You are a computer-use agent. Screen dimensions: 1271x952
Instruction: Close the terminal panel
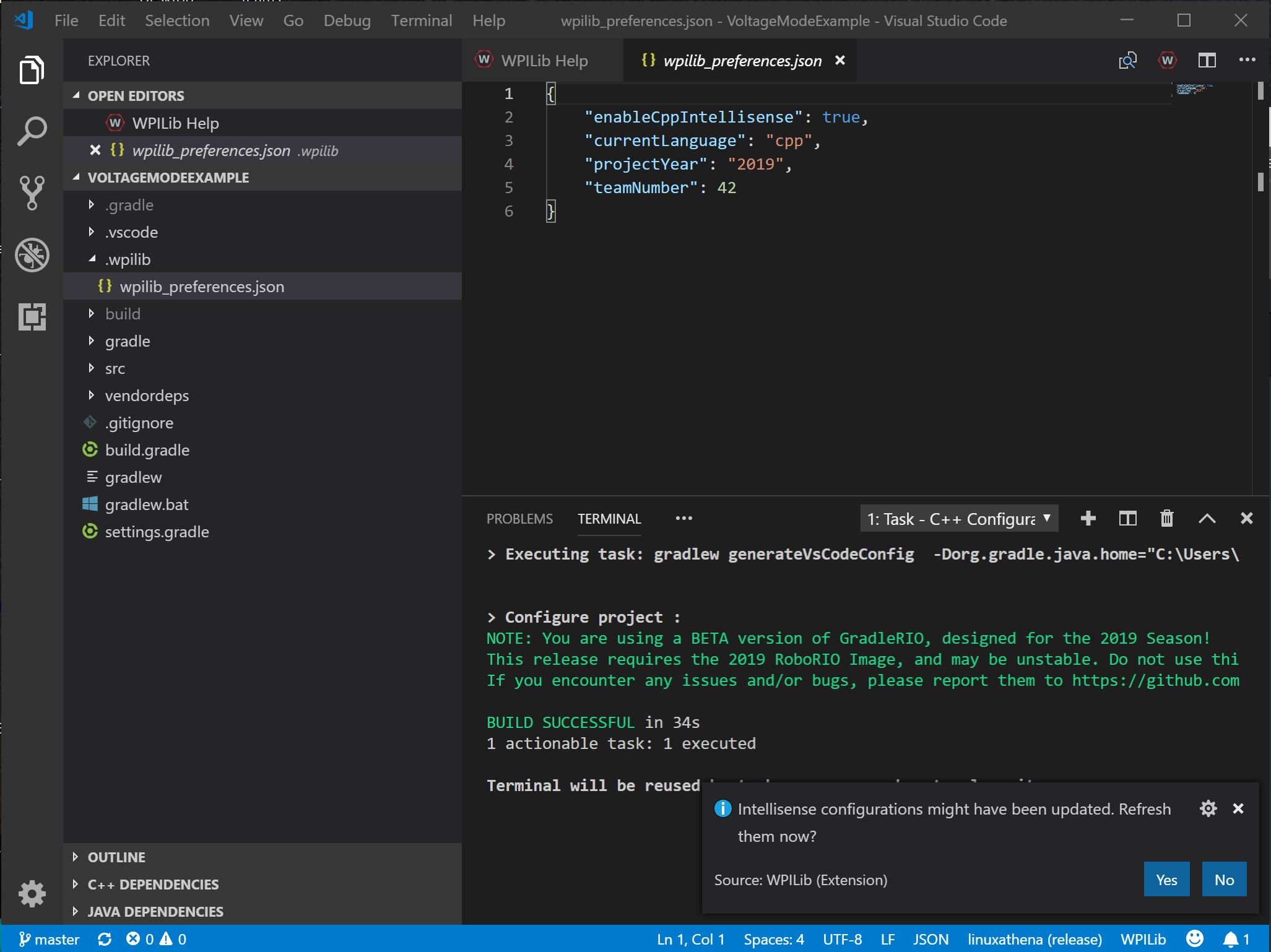[x=1246, y=519]
